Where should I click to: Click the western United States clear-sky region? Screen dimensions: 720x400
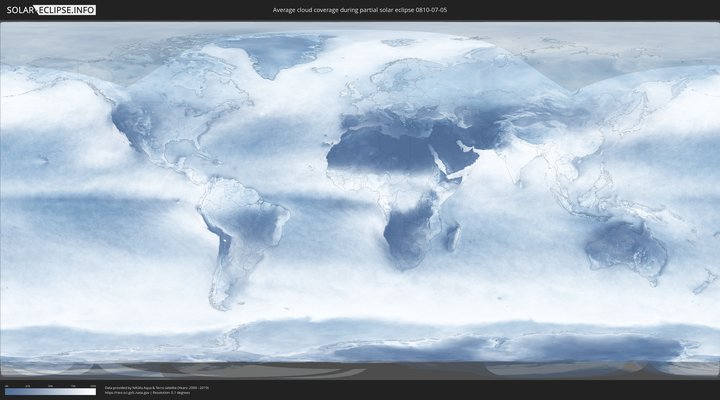pos(130,125)
